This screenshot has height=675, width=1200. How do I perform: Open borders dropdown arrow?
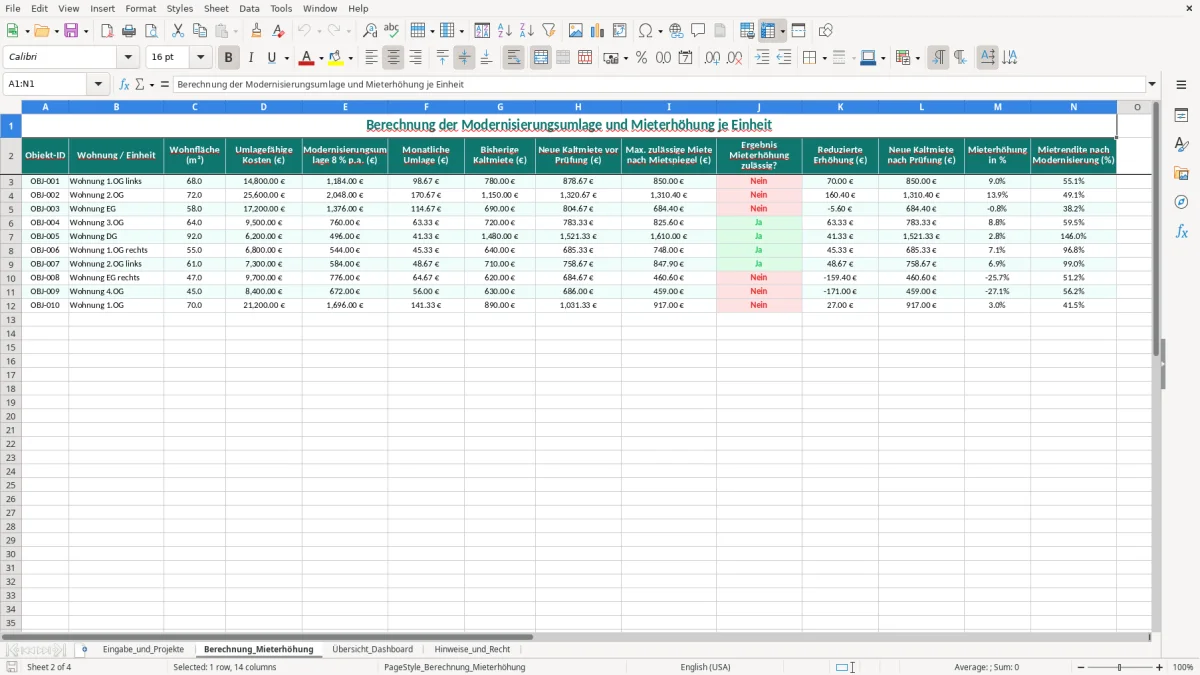tap(823, 58)
